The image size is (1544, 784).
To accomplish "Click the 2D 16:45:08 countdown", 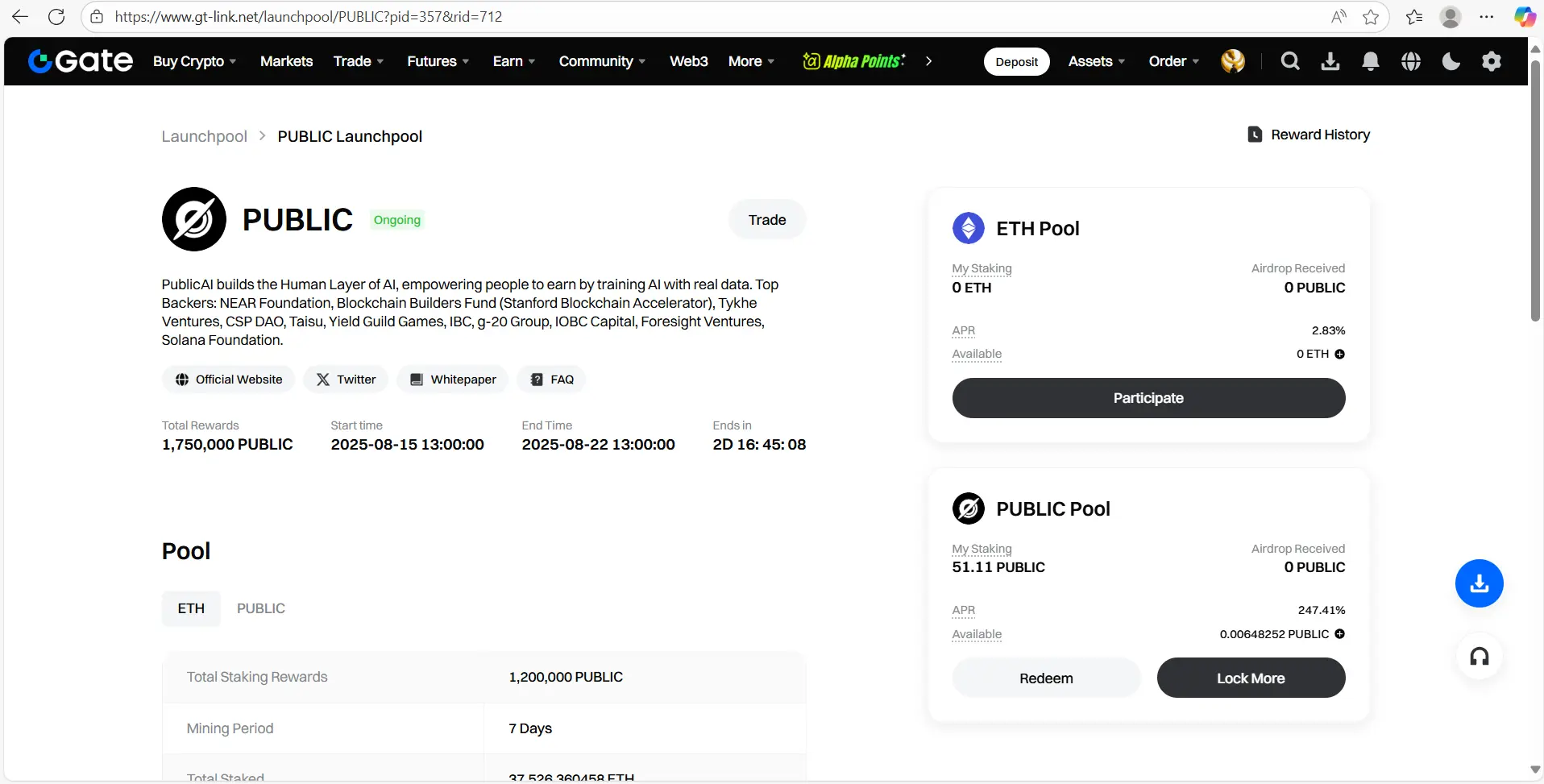I will [759, 445].
